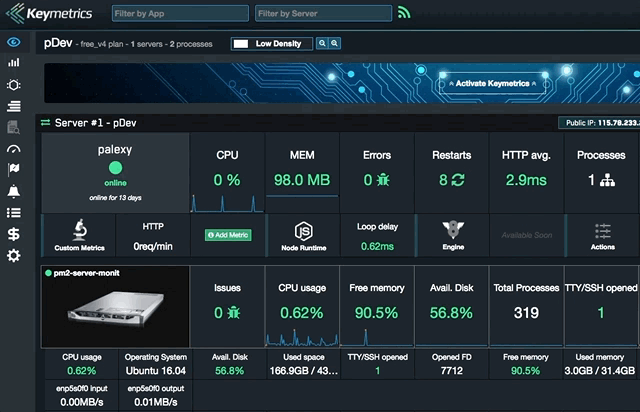Screen dimensions: 640x412
Task: Click the large Avail. Disk 56.8% value
Action: [451, 313]
